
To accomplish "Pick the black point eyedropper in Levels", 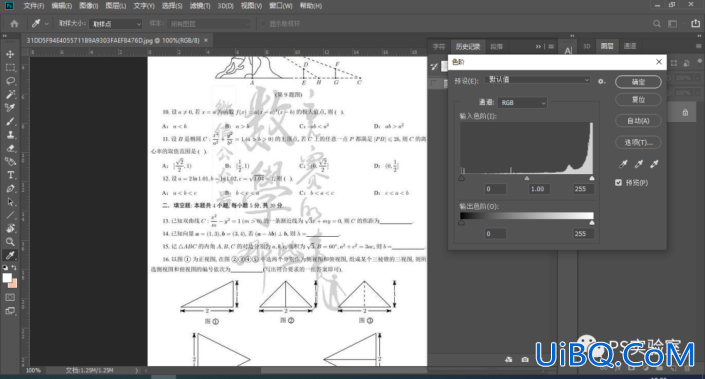I will pyautogui.click(x=623, y=164).
